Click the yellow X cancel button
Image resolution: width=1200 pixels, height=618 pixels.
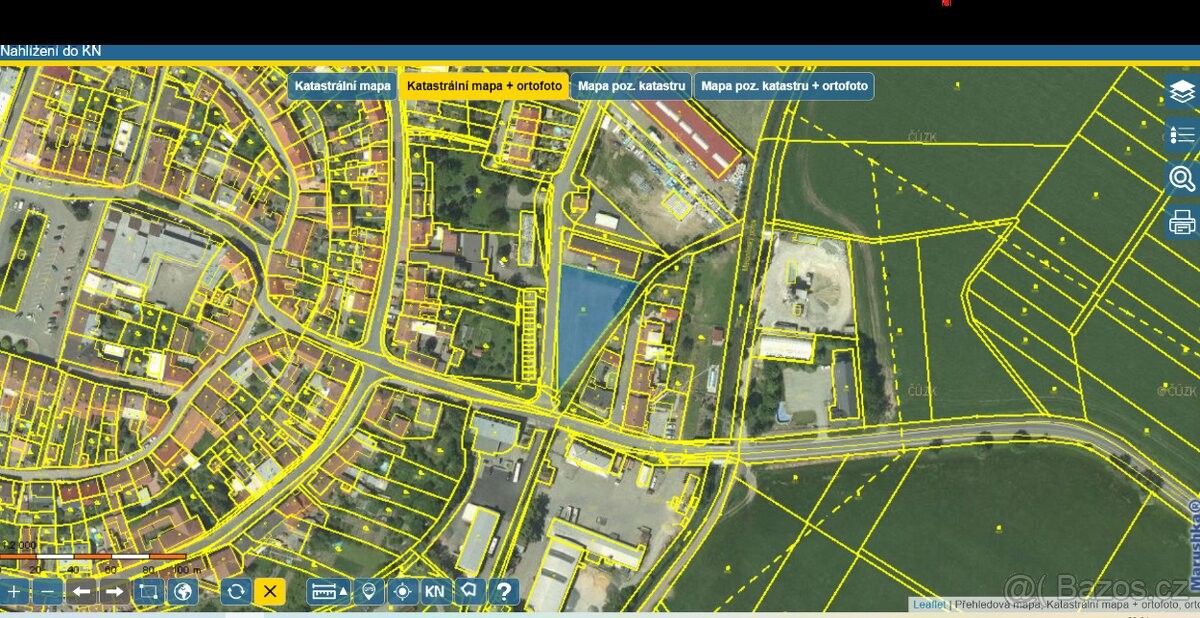pos(269,591)
